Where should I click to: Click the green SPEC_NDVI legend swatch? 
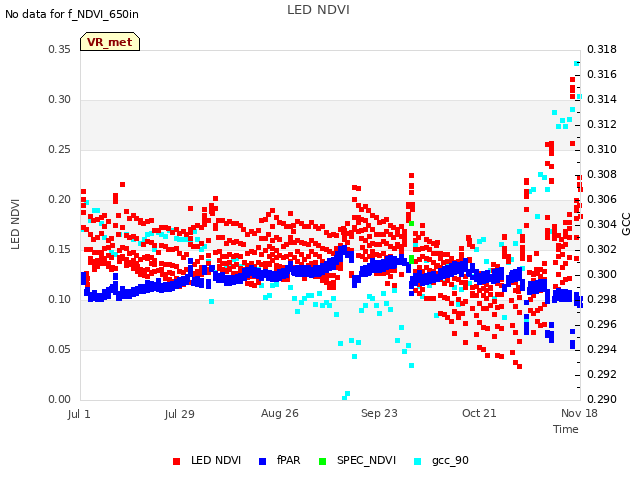[x=322, y=461]
